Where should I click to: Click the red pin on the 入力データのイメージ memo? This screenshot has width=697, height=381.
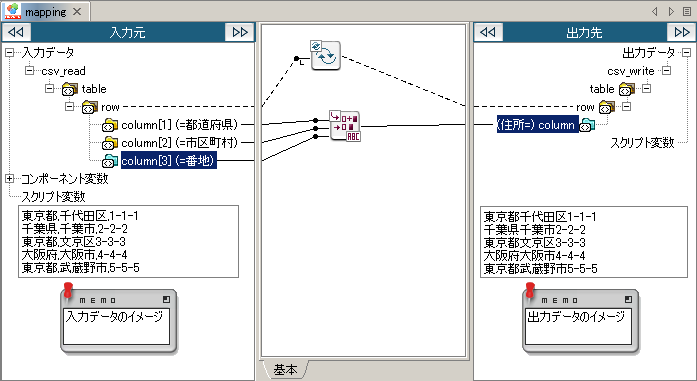click(x=68, y=290)
